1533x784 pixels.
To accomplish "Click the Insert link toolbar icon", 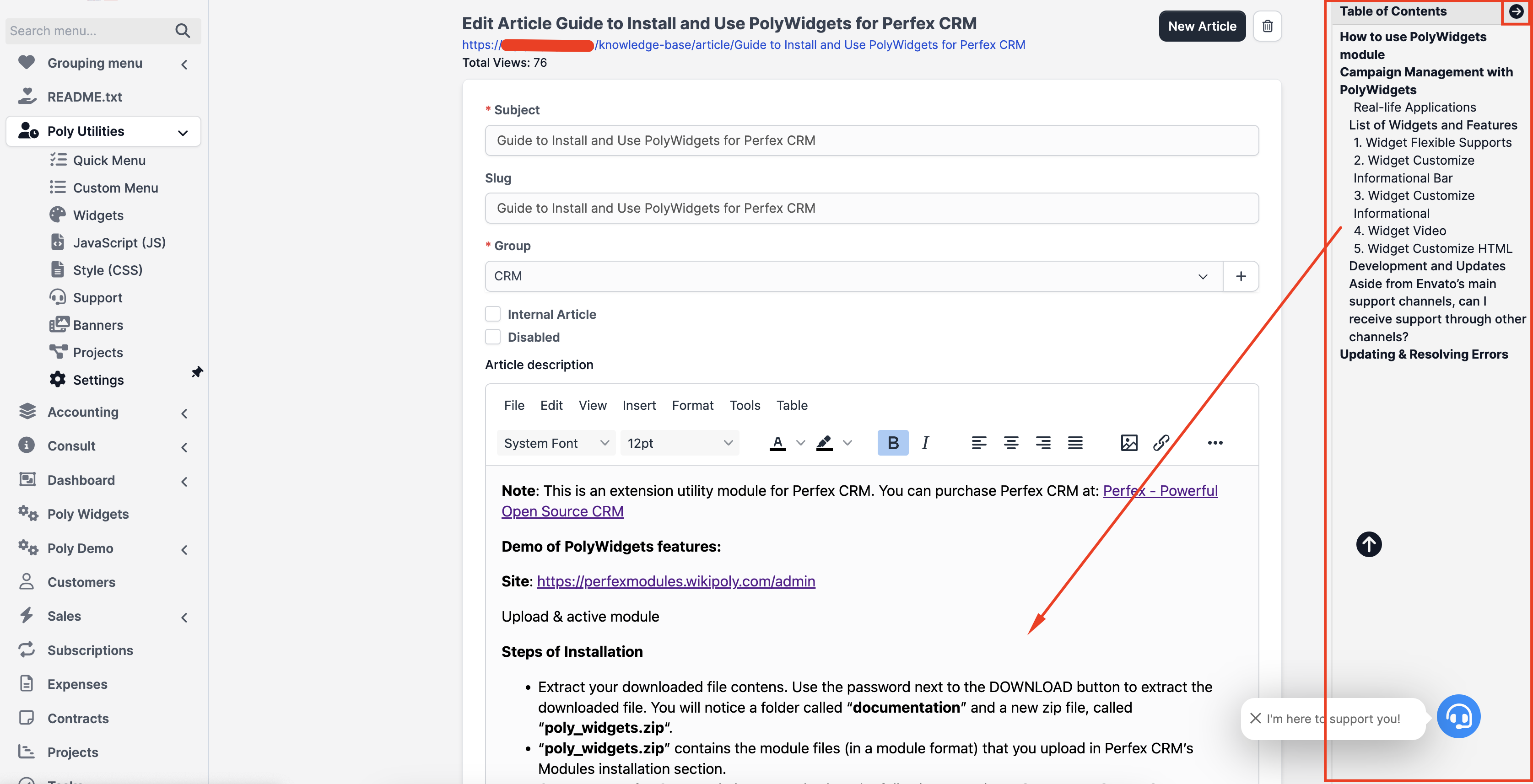I will [x=1161, y=443].
